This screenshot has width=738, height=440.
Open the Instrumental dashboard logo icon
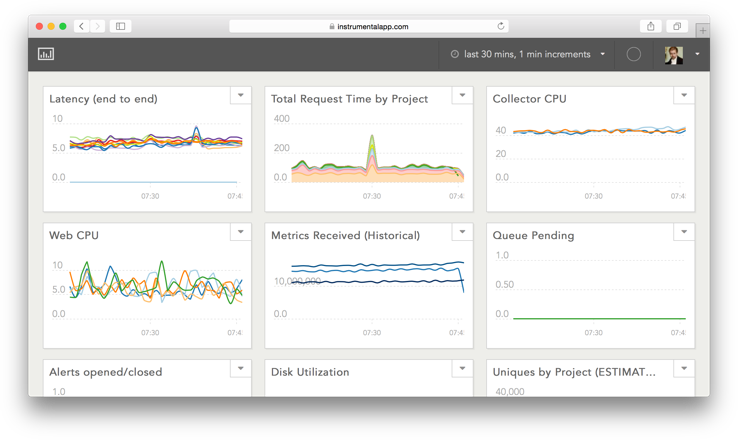pyautogui.click(x=46, y=54)
